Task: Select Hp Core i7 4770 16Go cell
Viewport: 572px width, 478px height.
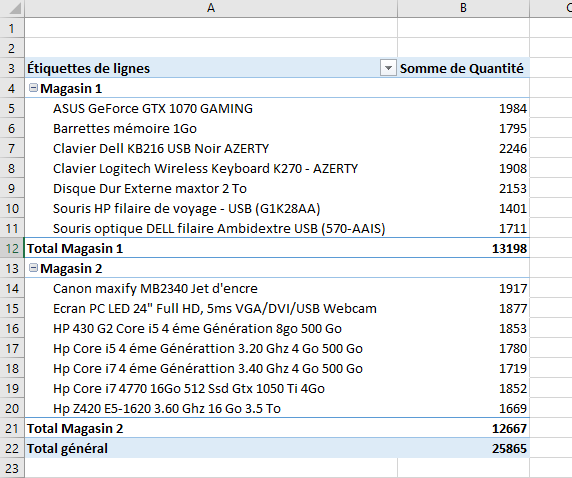Action: pyautogui.click(x=211, y=388)
